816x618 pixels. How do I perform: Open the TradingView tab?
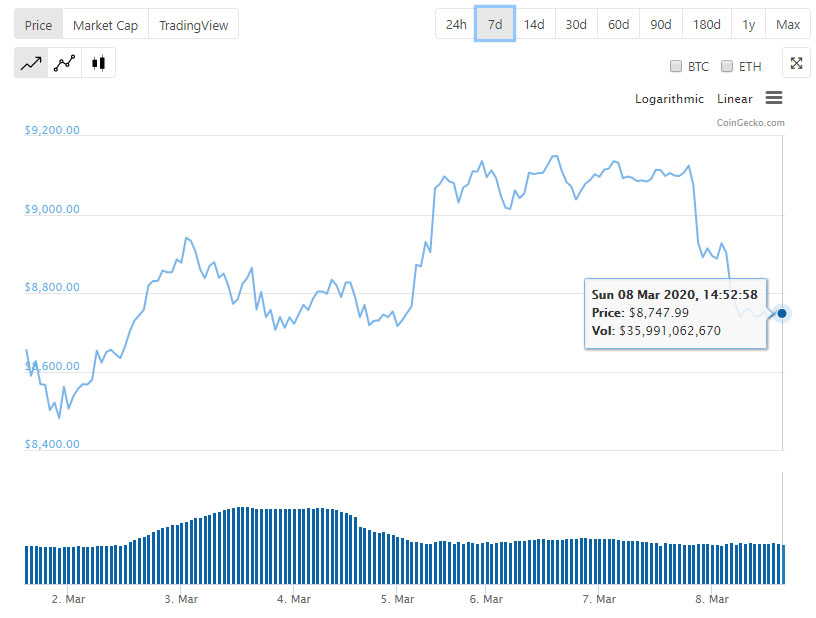193,24
